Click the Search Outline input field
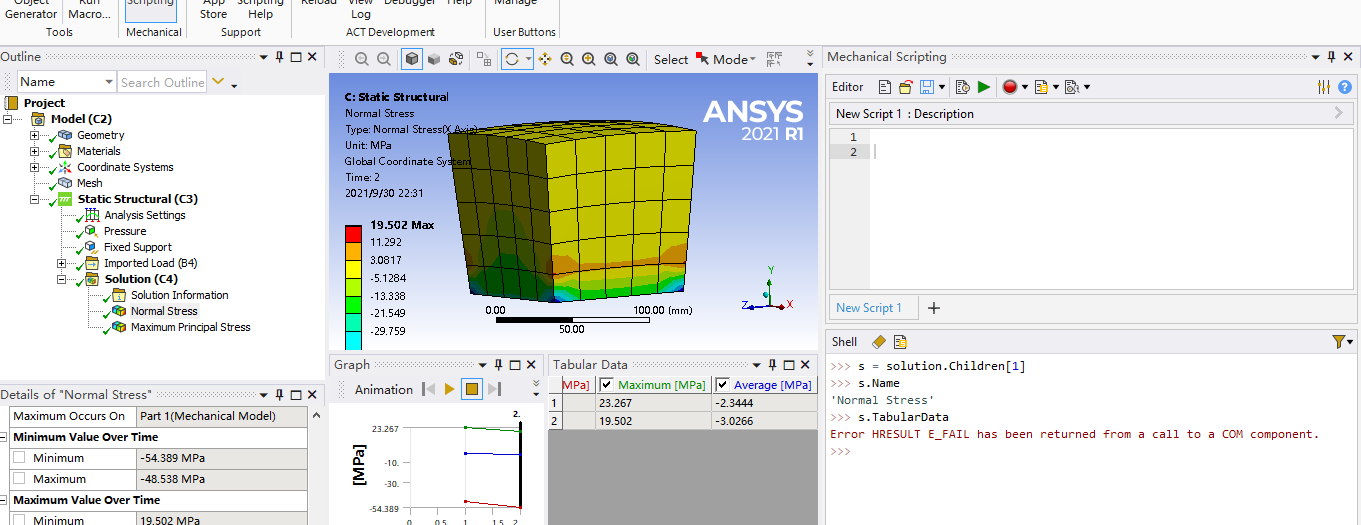The width and height of the screenshot is (1361, 525). (x=162, y=82)
